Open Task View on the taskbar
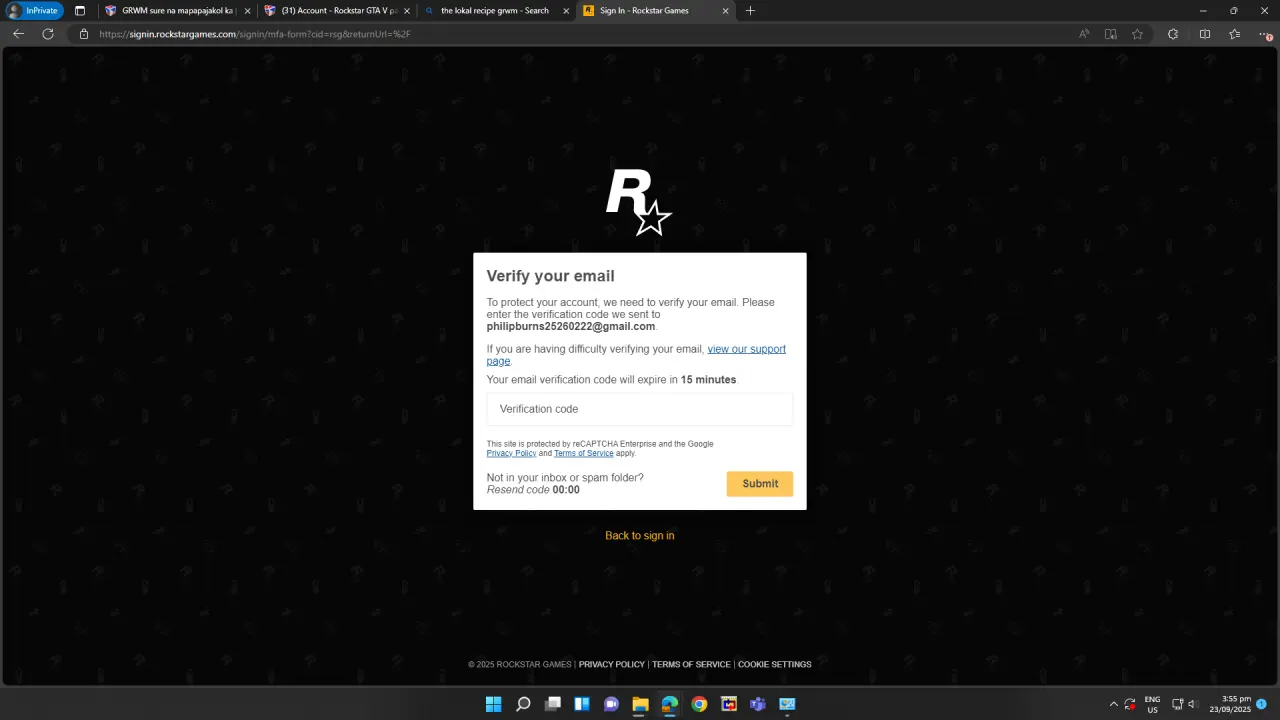 (x=553, y=704)
